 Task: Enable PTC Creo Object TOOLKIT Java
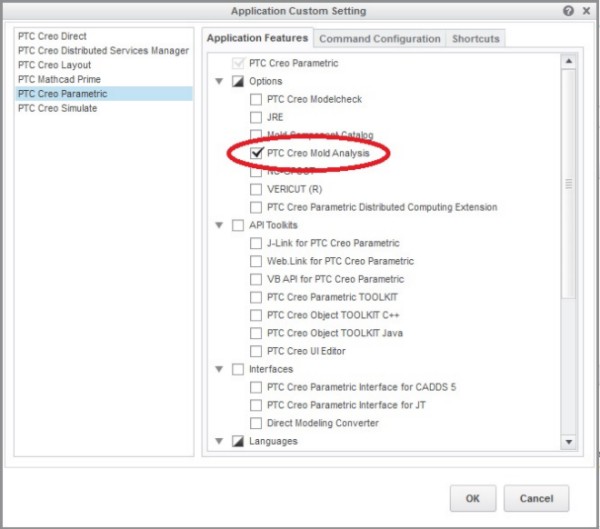click(x=256, y=333)
